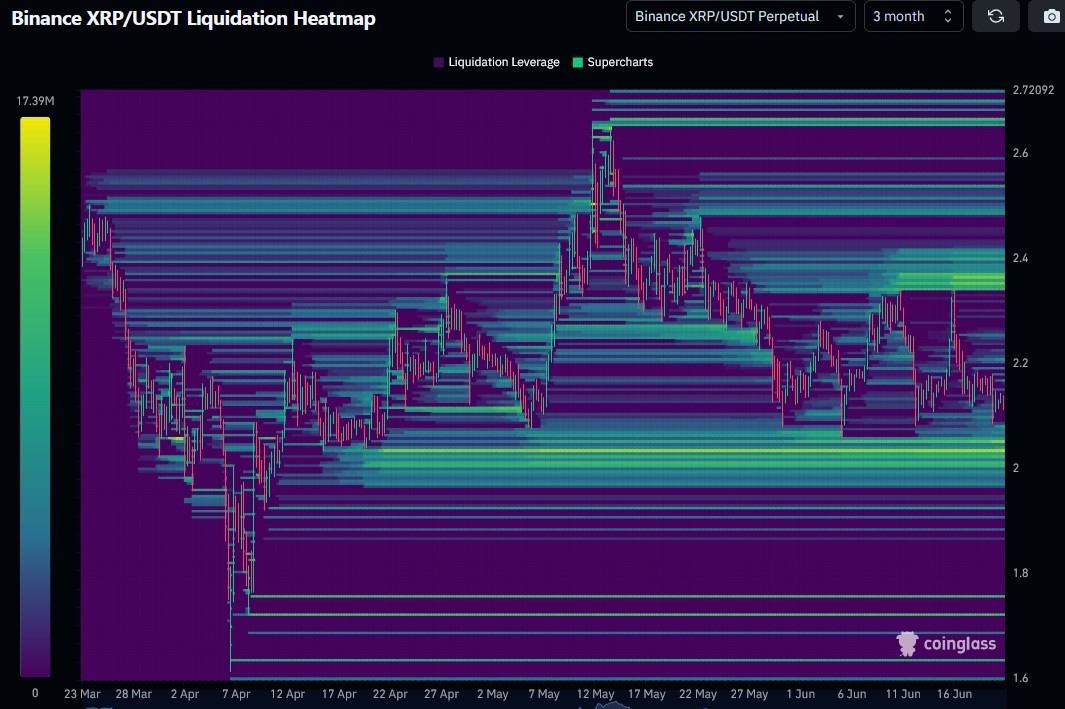
Task: Click the Binance XRP/USDT Liquidation Heatmap title
Action: coord(194,18)
